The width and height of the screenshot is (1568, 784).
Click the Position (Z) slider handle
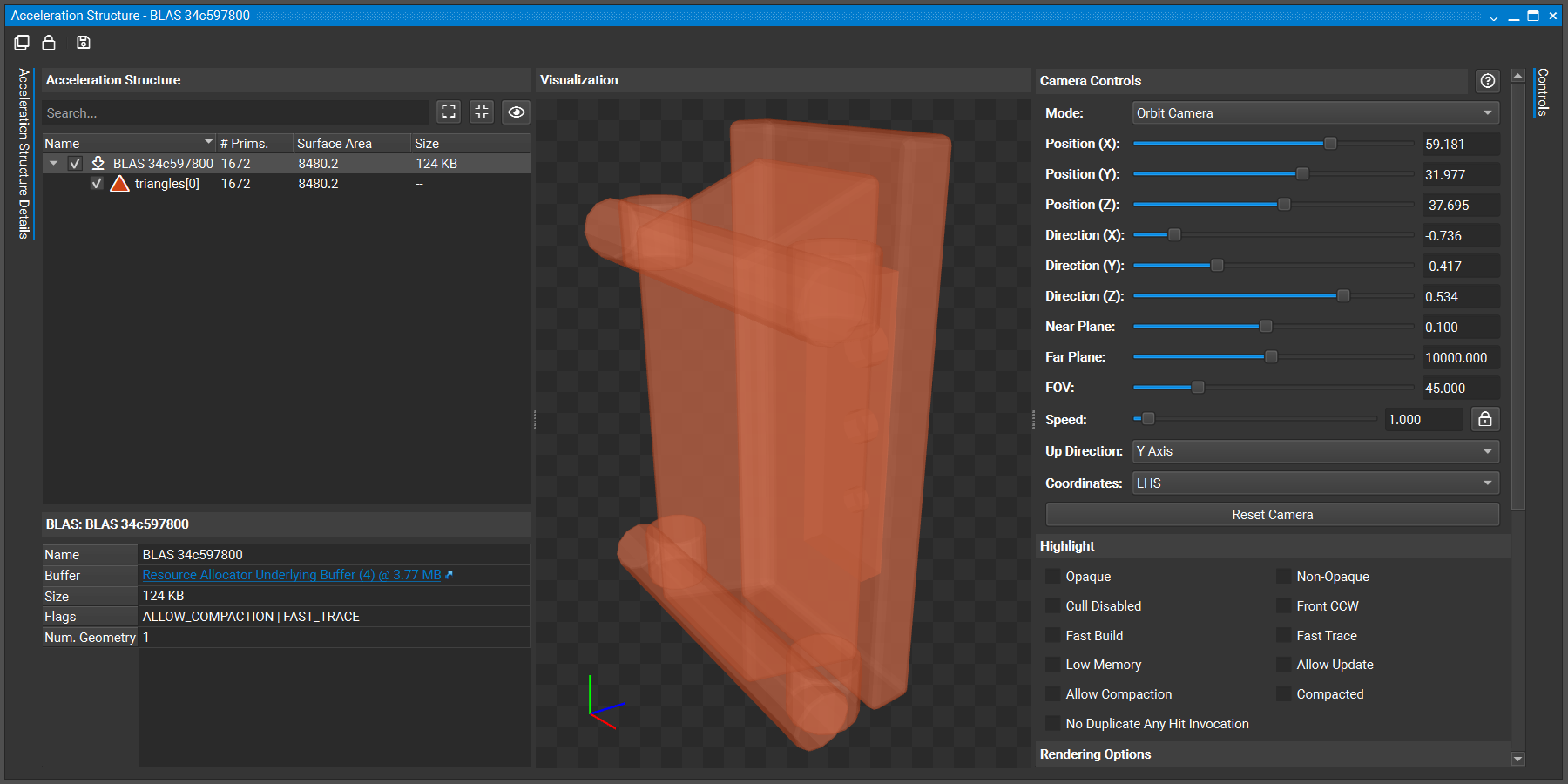[x=1284, y=204]
